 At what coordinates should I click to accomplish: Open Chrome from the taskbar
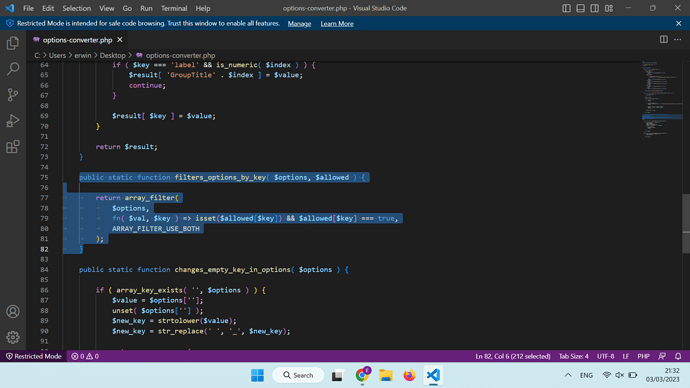coord(362,375)
